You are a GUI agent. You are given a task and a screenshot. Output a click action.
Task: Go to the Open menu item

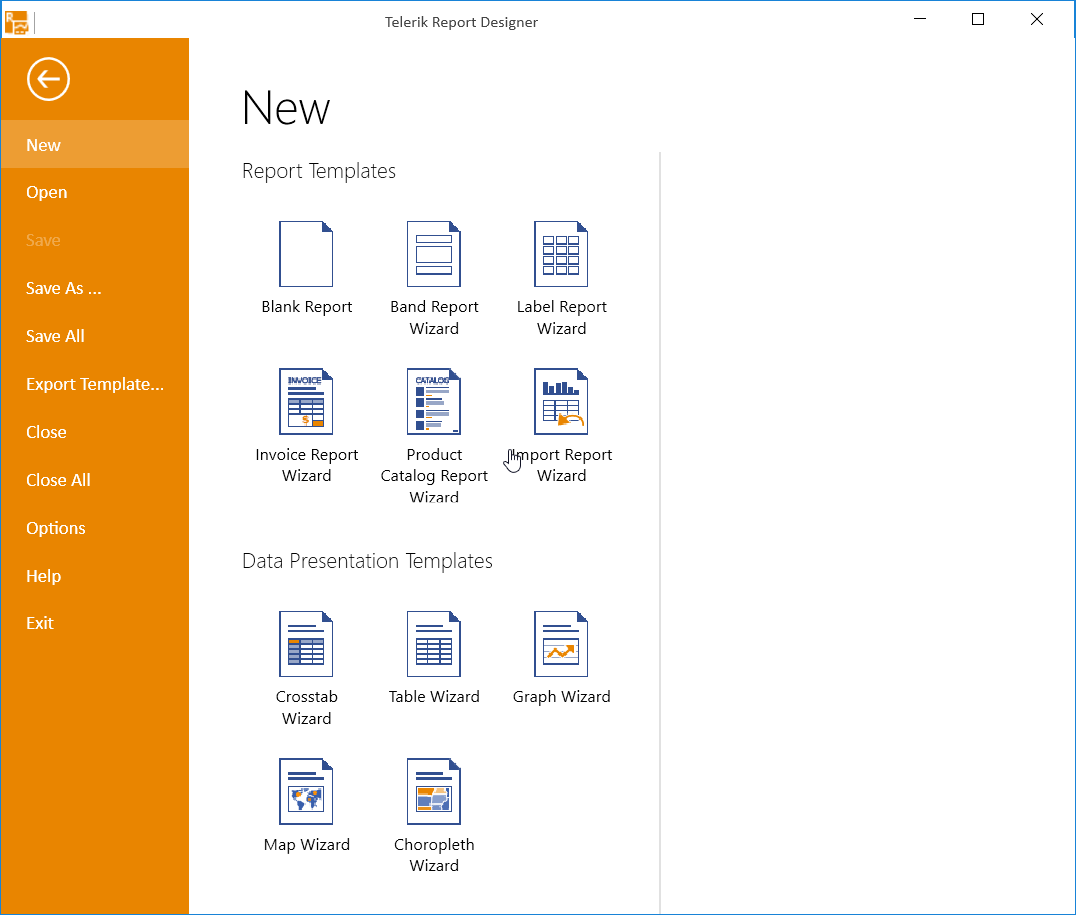point(47,193)
